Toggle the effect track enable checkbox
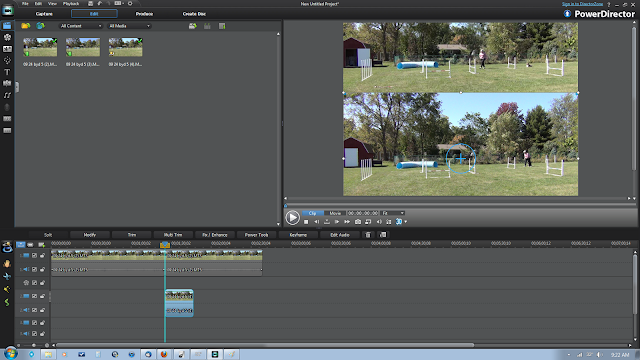Image resolution: width=640 pixels, height=360 pixels. [x=34, y=282]
